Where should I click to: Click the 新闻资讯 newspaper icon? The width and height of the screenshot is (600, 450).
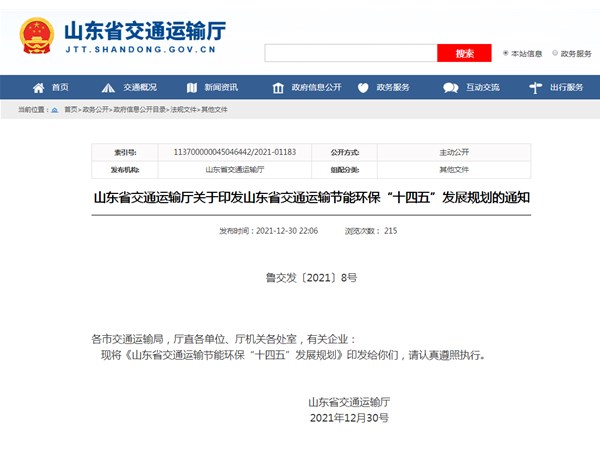pos(190,87)
